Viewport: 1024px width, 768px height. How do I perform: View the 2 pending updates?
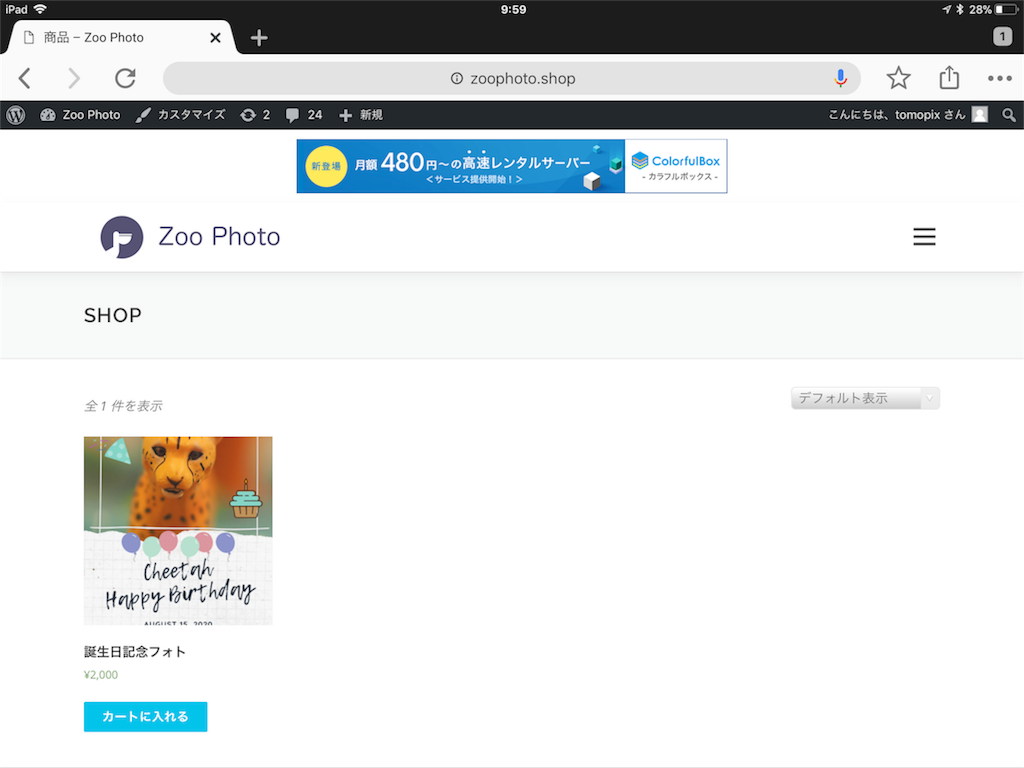coord(255,115)
